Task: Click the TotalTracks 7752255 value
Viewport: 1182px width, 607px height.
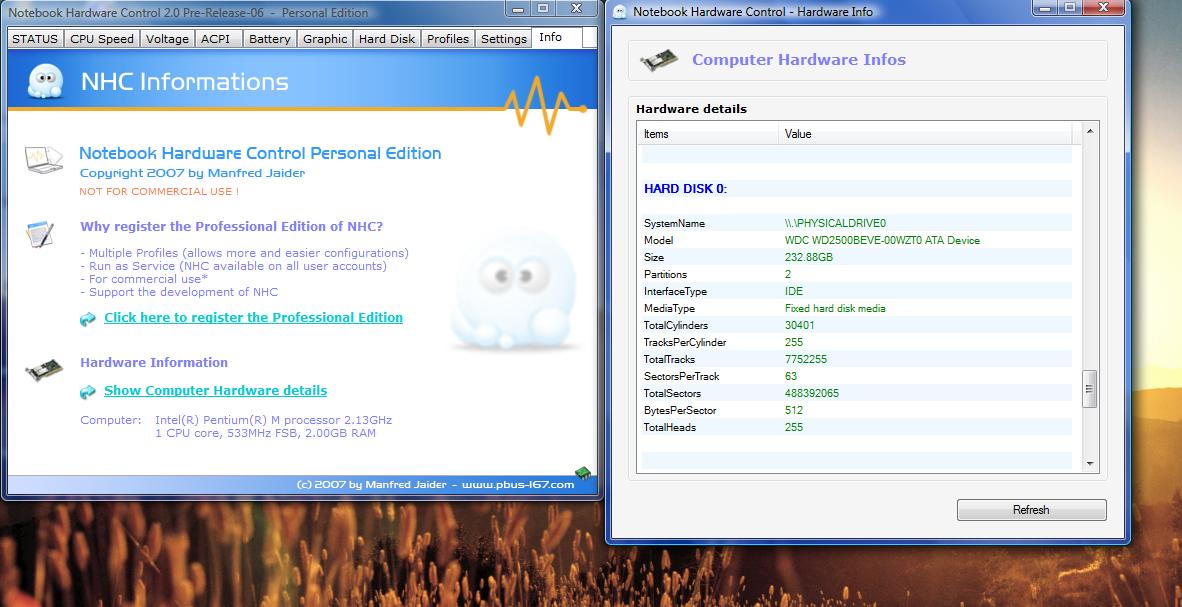Action: [806, 359]
